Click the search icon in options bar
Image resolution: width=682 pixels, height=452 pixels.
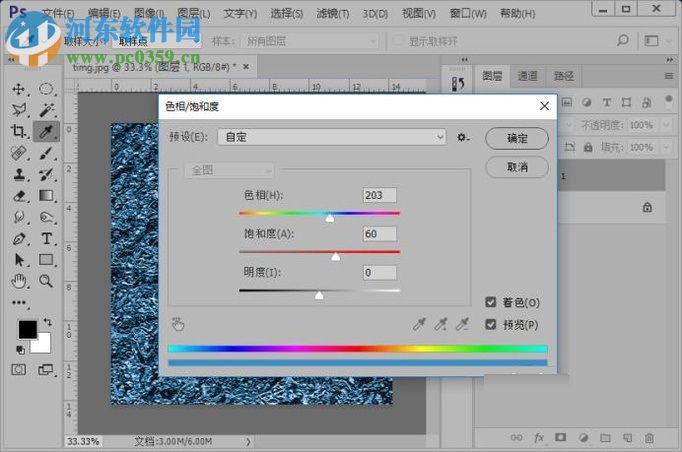[x=622, y=41]
